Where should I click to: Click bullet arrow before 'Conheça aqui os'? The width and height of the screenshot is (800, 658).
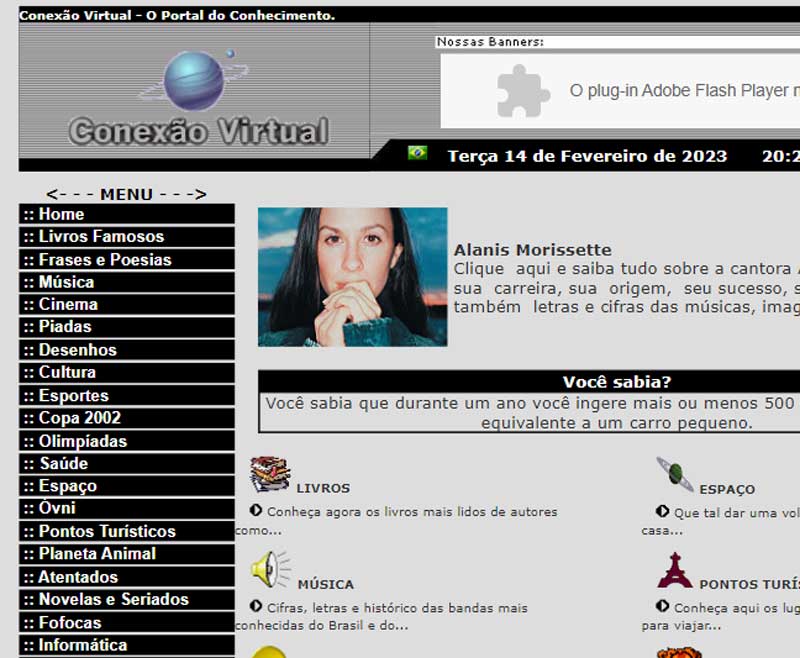click(662, 606)
